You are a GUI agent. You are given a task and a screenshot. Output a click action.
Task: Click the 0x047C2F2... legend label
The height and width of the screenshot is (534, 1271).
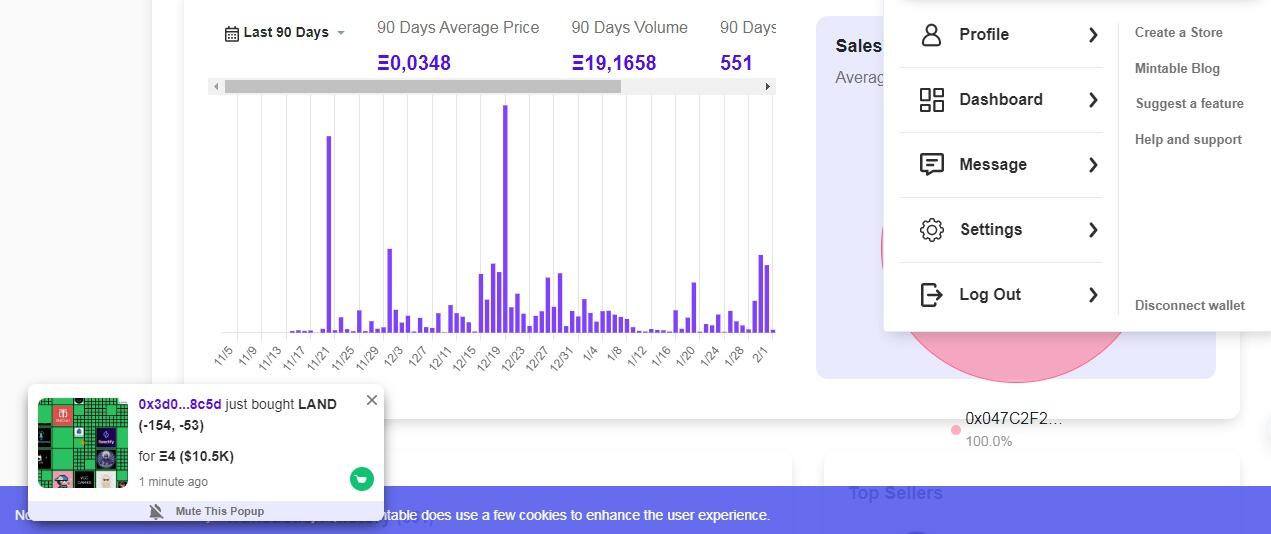[1014, 418]
